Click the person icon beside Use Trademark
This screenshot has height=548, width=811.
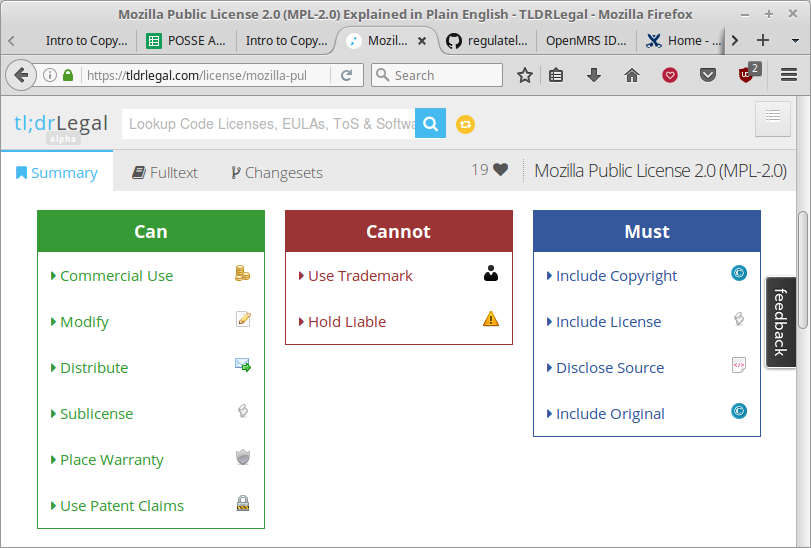coord(491,273)
